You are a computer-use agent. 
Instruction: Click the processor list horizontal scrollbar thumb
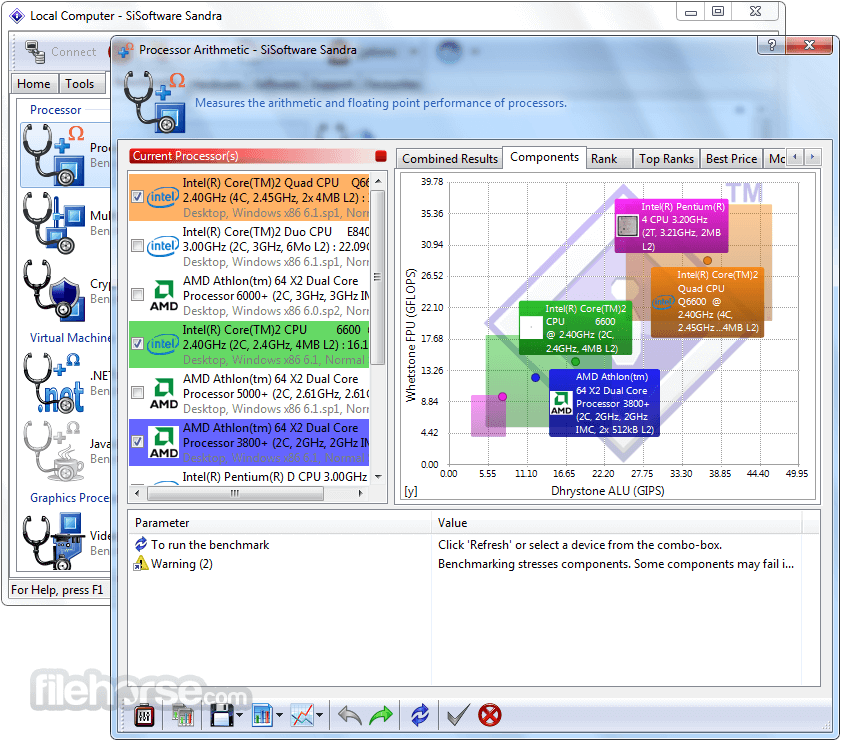pyautogui.click(x=235, y=493)
